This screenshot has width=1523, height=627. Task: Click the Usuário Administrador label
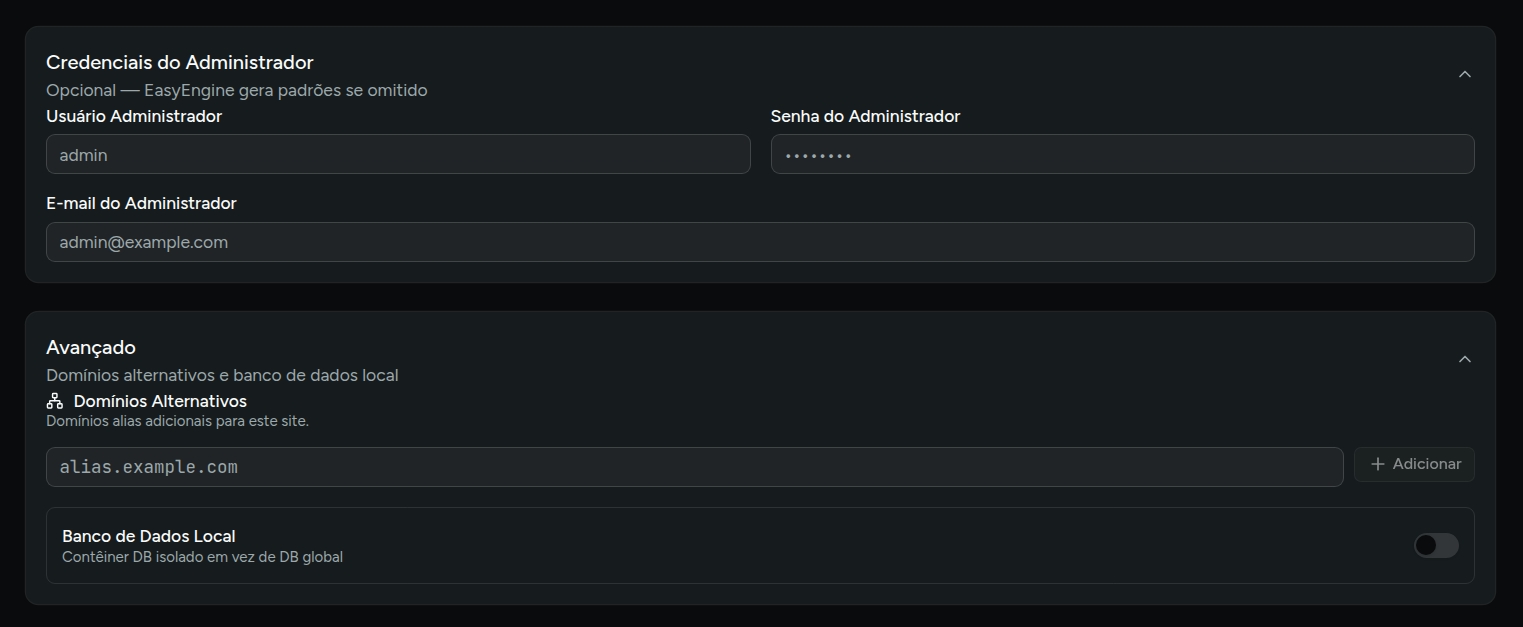(x=134, y=116)
